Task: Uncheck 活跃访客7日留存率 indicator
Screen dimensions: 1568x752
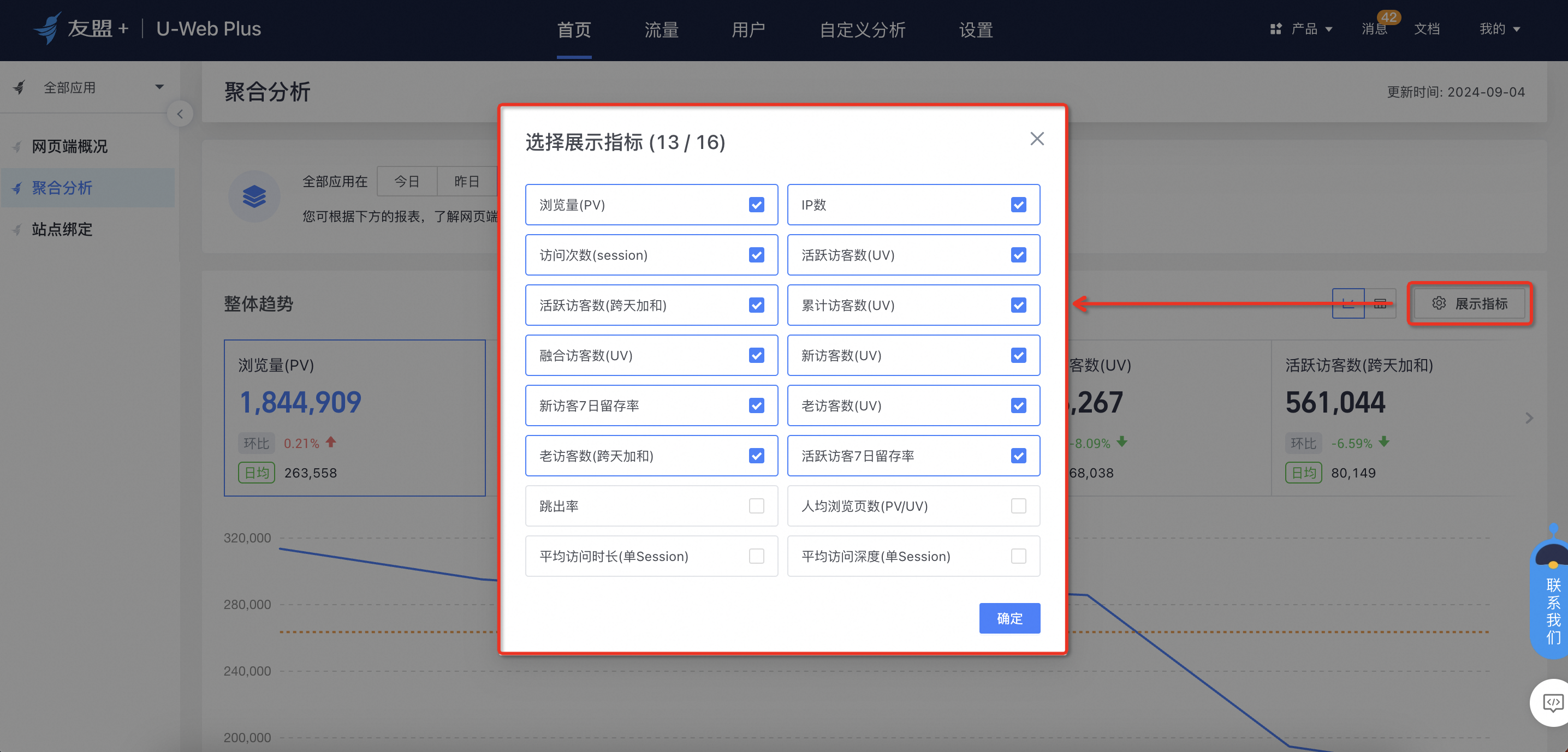Action: 1018,456
